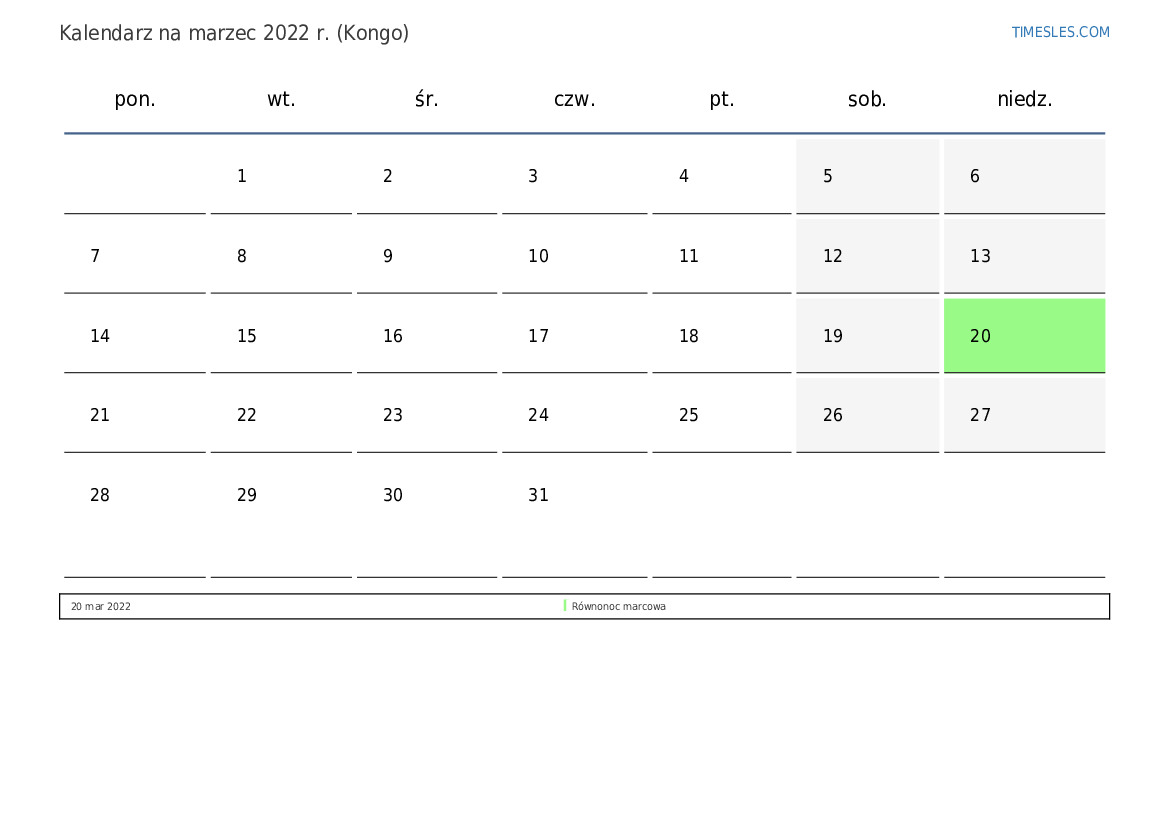Click the 'sob.' weekday header
The image size is (1169, 827).
click(867, 99)
